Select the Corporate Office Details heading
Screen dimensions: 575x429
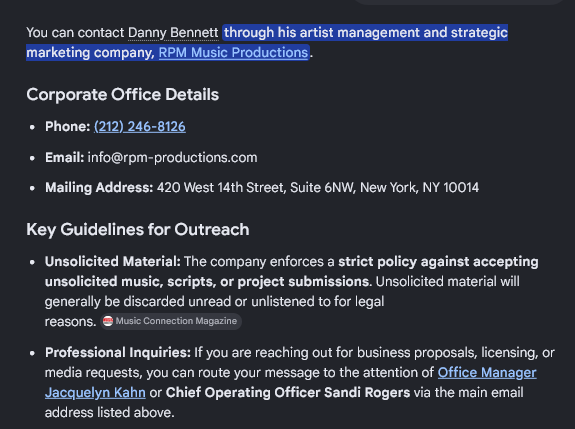click(x=122, y=95)
